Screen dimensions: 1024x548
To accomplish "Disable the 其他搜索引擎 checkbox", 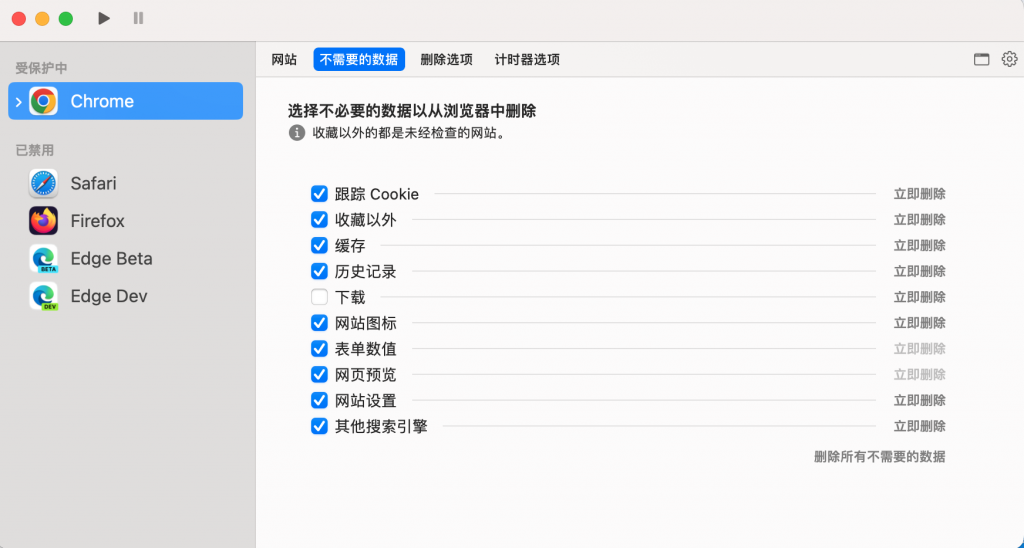I will point(319,427).
